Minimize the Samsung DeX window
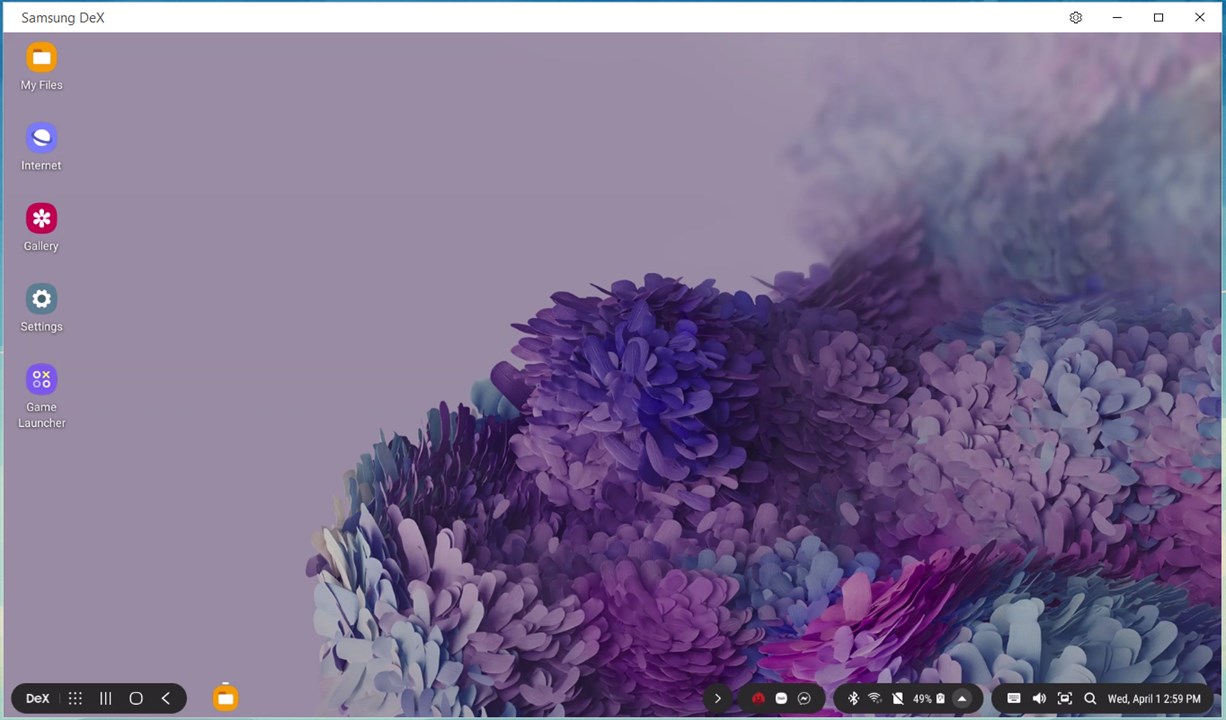Image resolution: width=1226 pixels, height=720 pixels. pos(1118,17)
